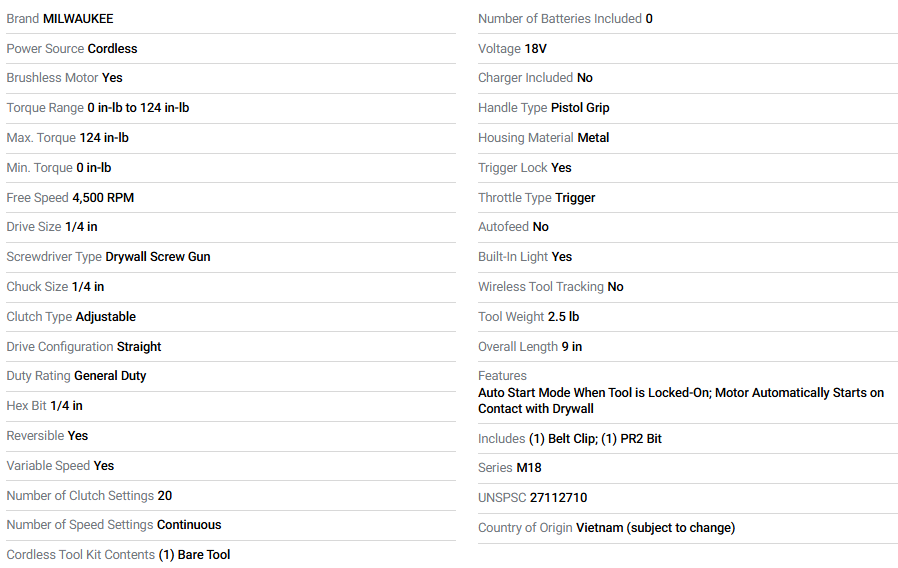Click the Clutch Type Adjustable entry
This screenshot has width=898, height=568.
(x=71, y=316)
